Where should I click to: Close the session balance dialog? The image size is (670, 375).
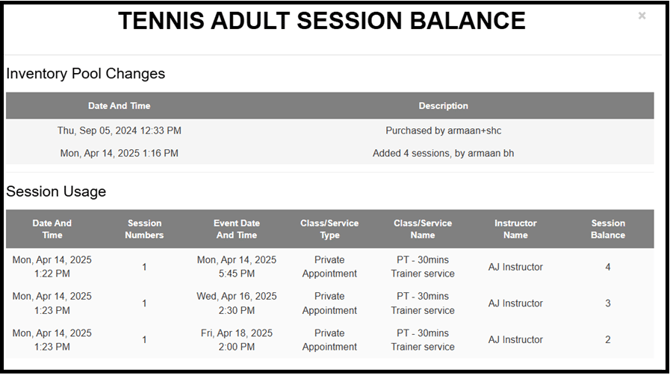point(641,16)
